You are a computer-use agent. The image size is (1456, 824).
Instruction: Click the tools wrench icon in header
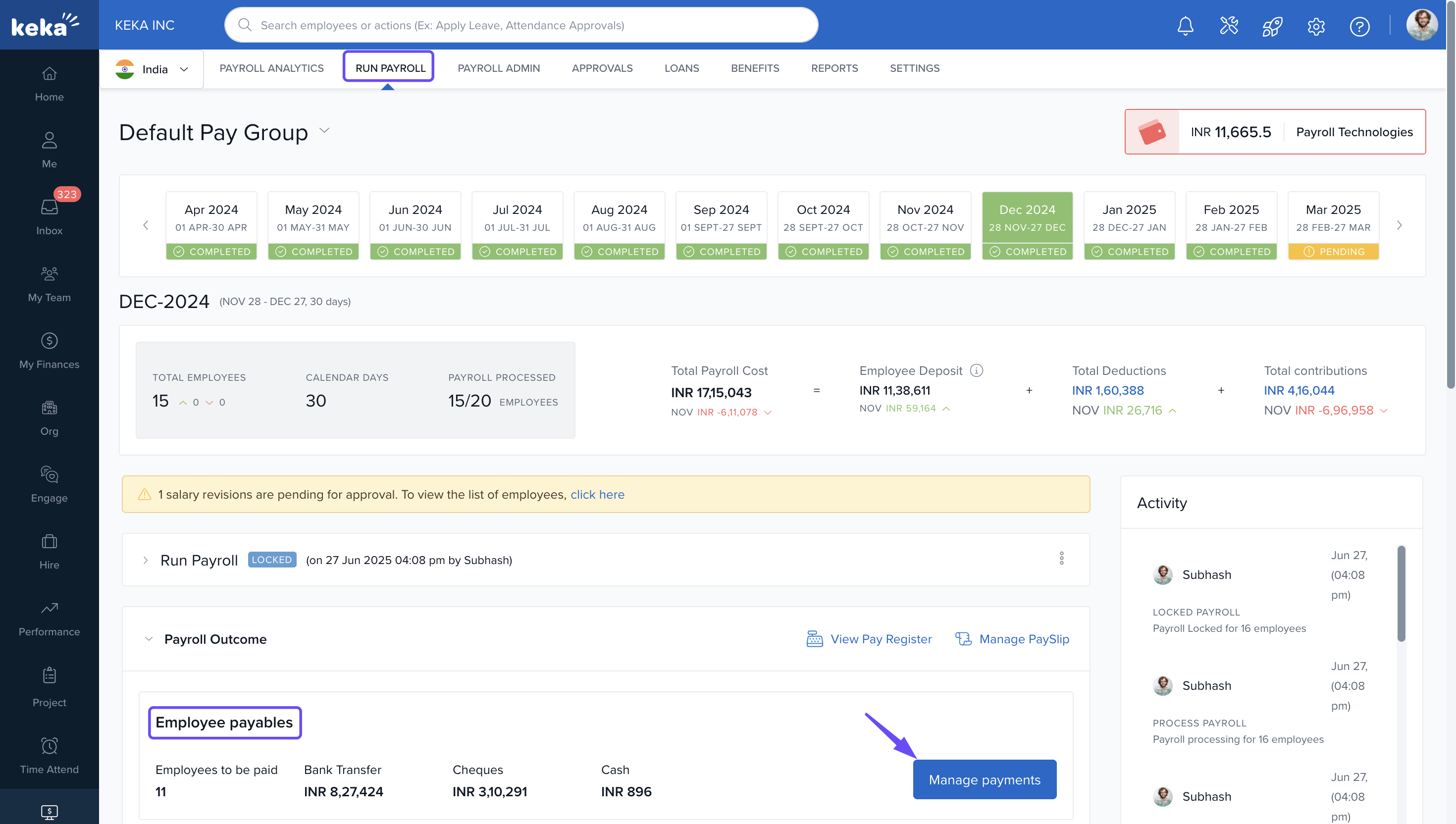click(x=1229, y=25)
